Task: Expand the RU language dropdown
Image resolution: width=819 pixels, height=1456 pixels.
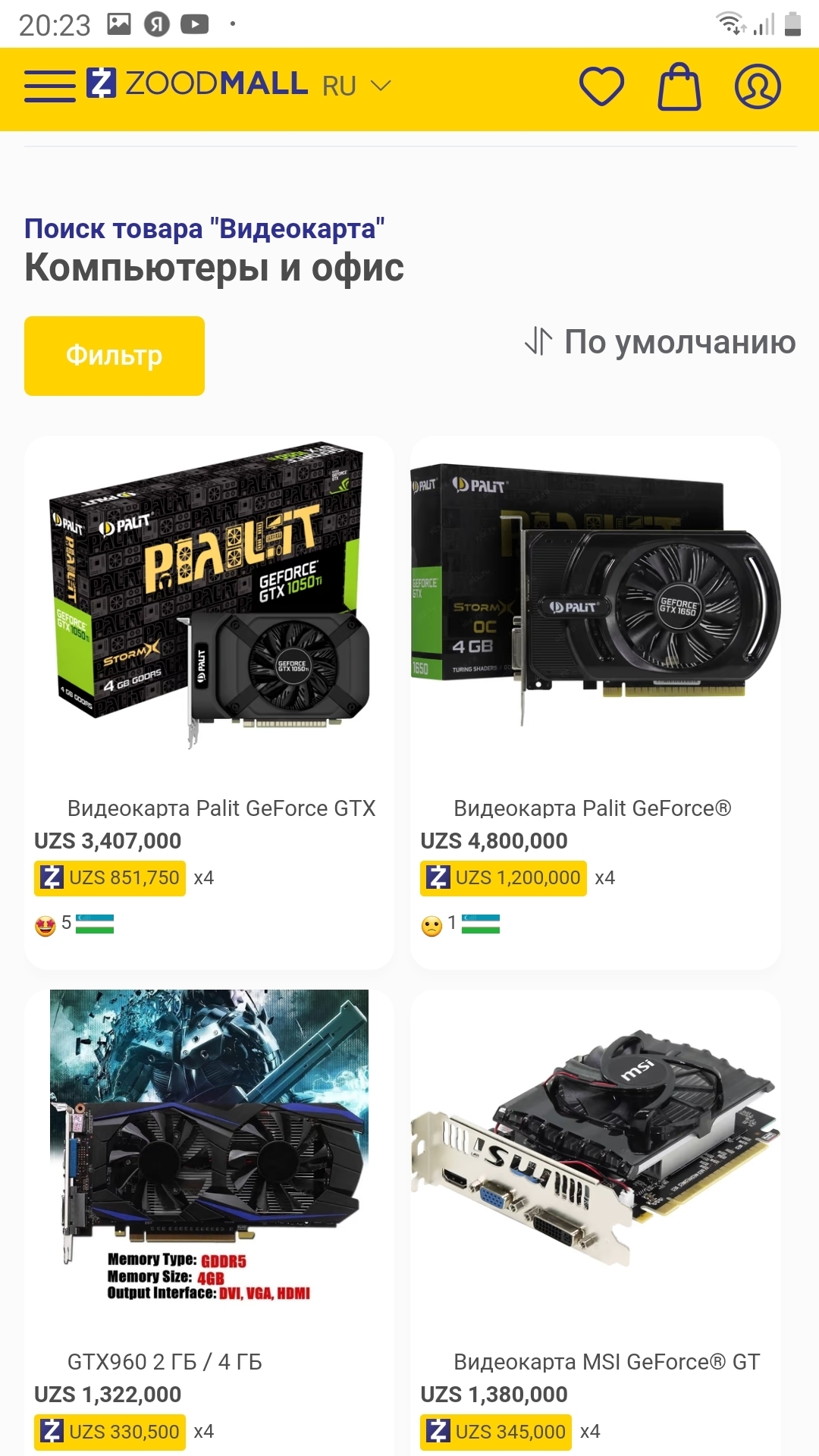Action: pos(356,86)
